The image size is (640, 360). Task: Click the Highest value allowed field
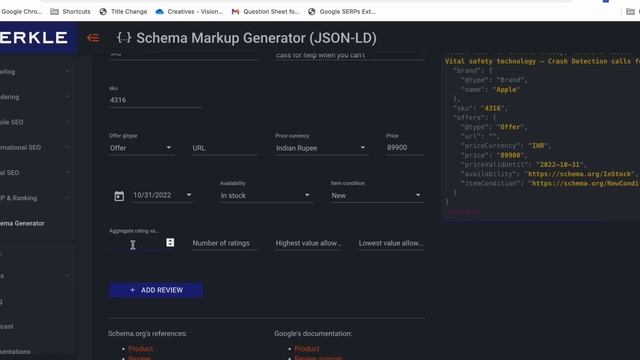[x=308, y=243]
